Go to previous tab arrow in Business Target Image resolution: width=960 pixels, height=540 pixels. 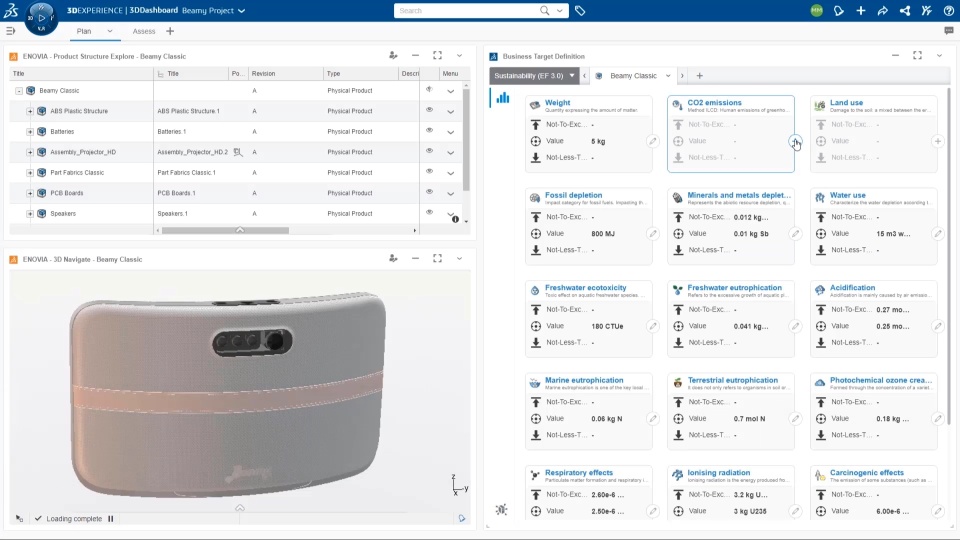pos(584,76)
